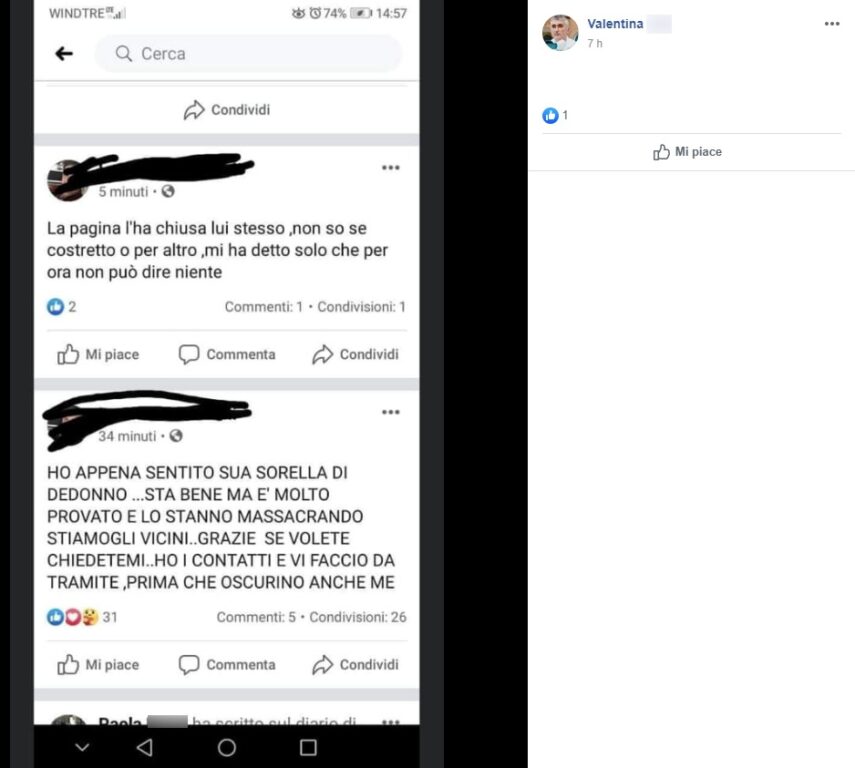Toggle Mi piace on Valentina's post
855x768 pixels.
[688, 152]
